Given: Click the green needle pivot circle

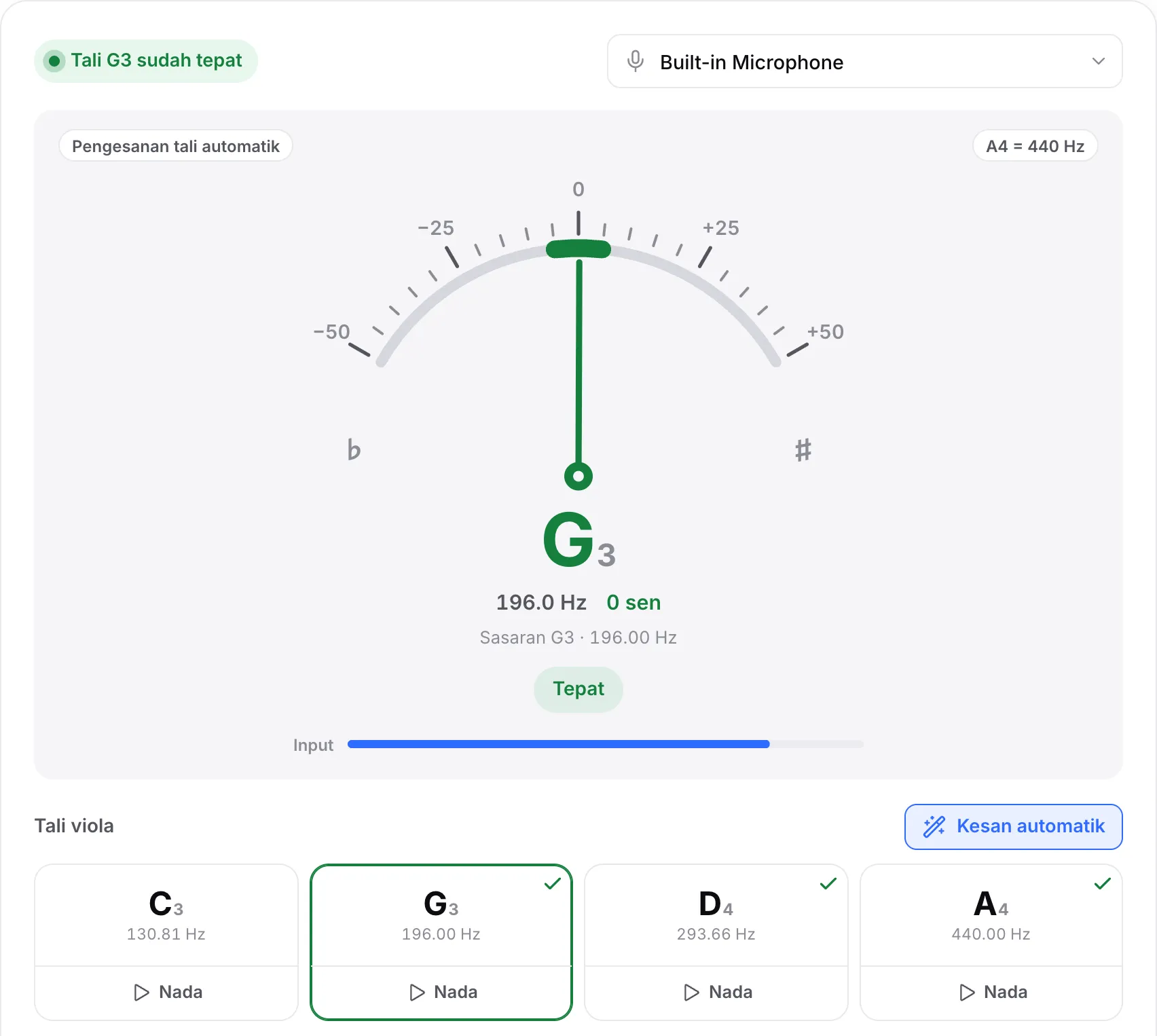Looking at the screenshot, I should [578, 476].
